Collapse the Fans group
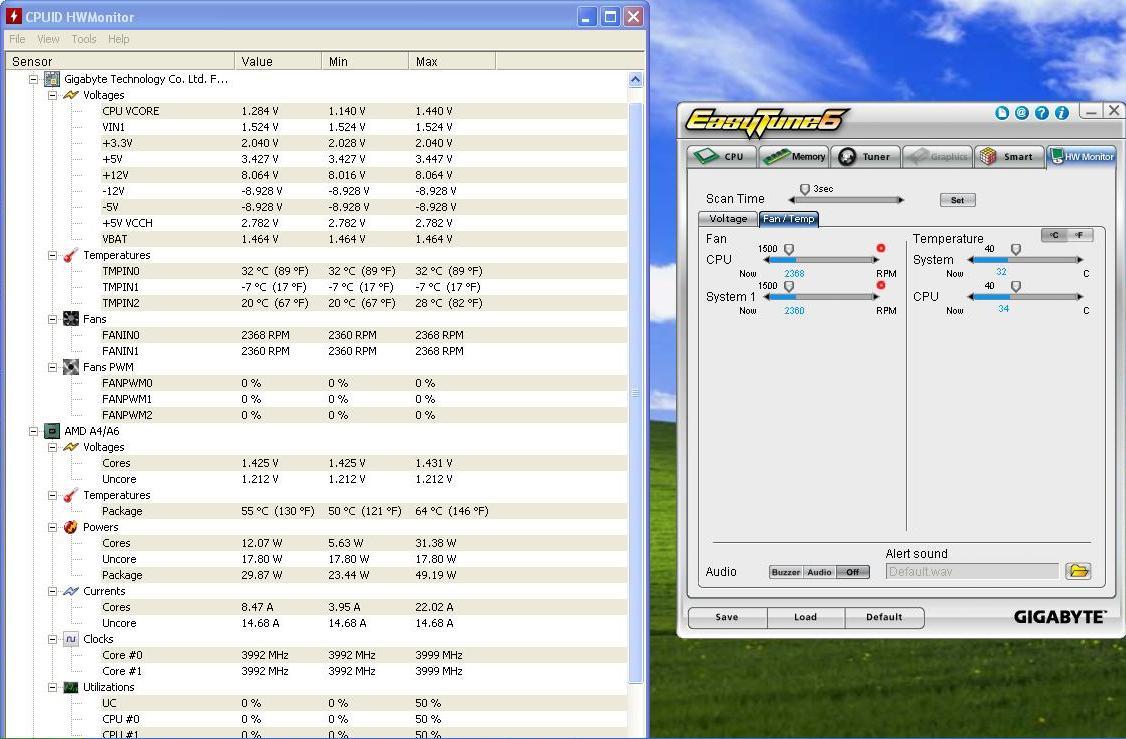The width and height of the screenshot is (1126, 739). [x=52, y=319]
